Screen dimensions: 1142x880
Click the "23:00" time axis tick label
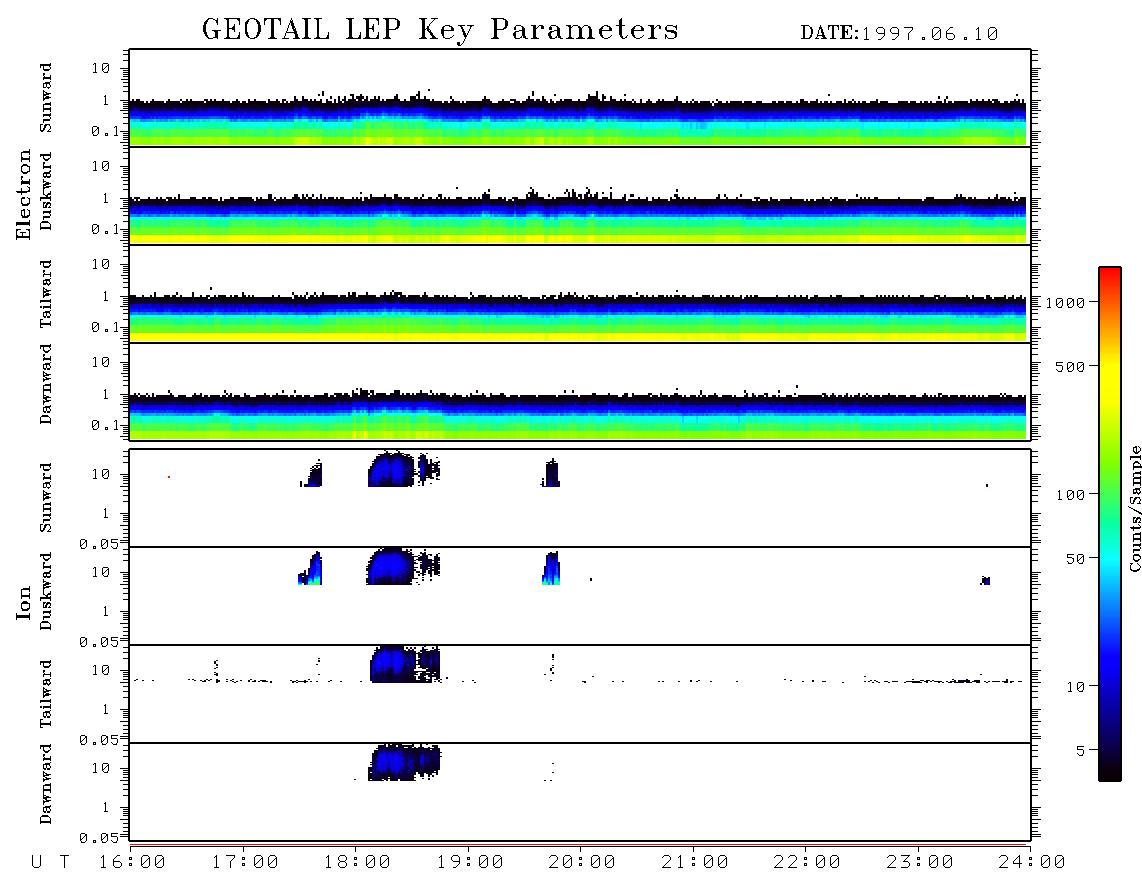[920, 862]
